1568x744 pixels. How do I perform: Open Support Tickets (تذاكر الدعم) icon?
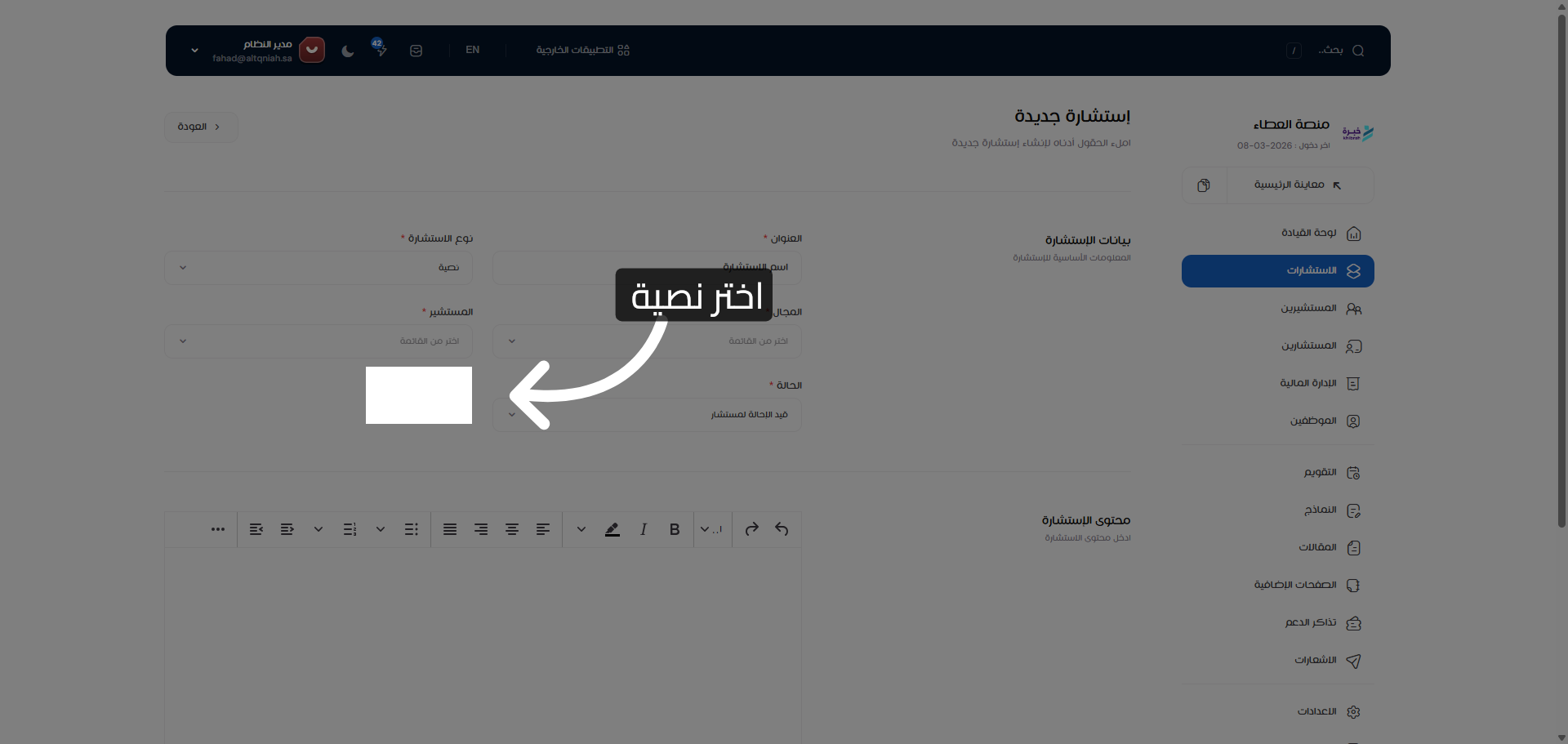tap(1354, 623)
